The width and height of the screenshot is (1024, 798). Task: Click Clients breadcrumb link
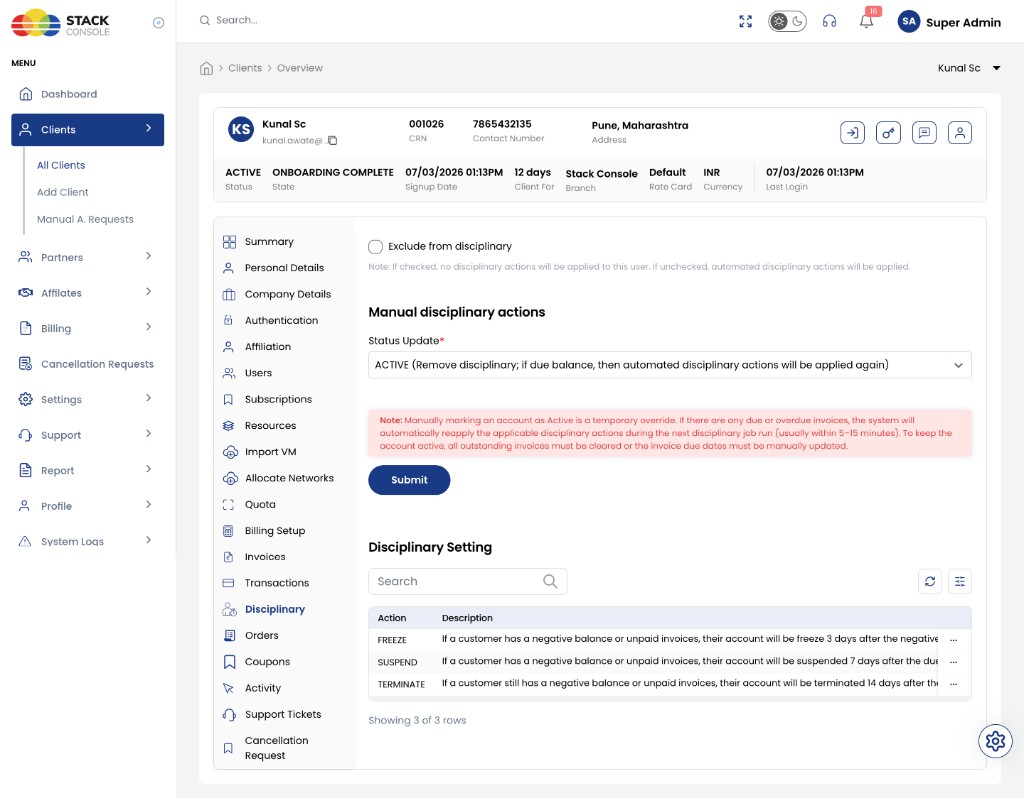click(245, 68)
